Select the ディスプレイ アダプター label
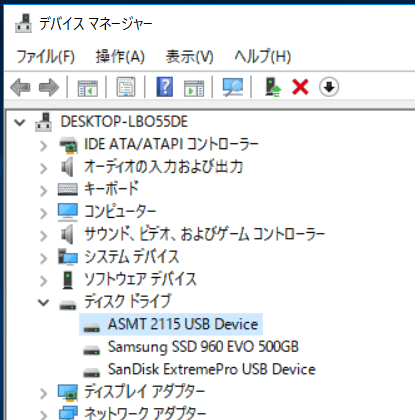This screenshot has height=420, width=415. [x=144, y=392]
